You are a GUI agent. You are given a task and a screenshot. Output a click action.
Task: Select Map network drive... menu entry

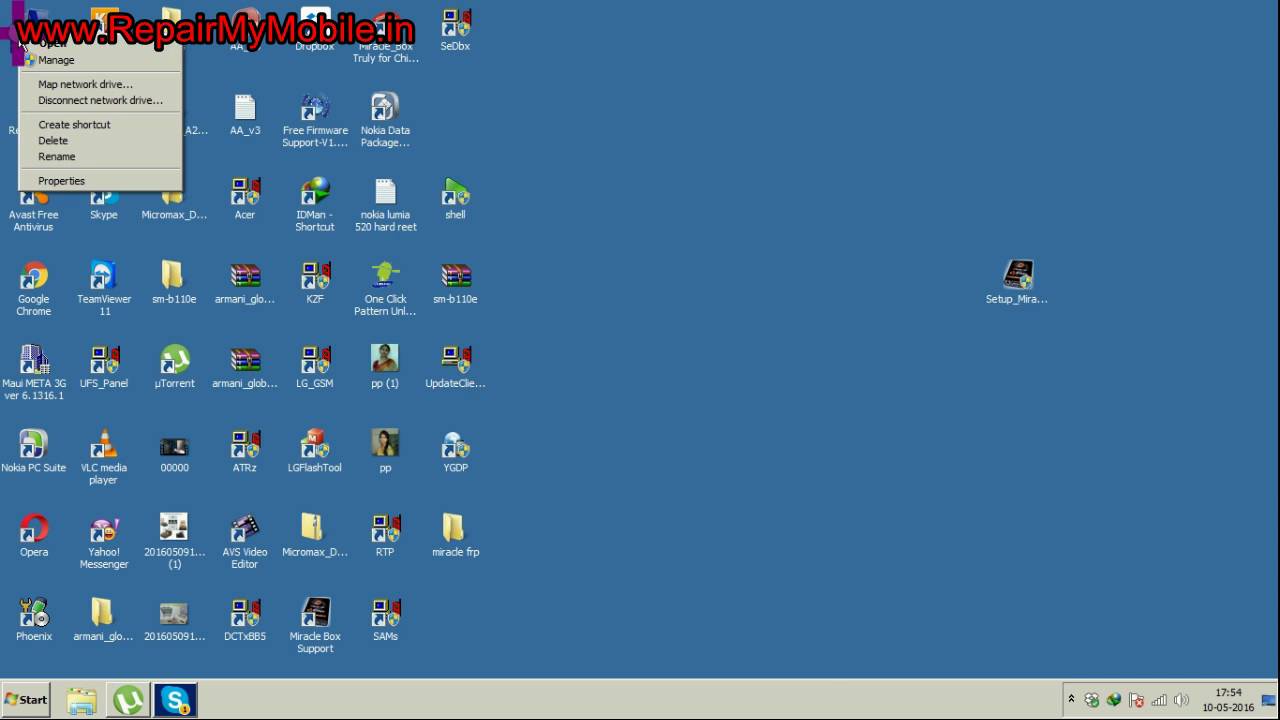tap(100, 84)
